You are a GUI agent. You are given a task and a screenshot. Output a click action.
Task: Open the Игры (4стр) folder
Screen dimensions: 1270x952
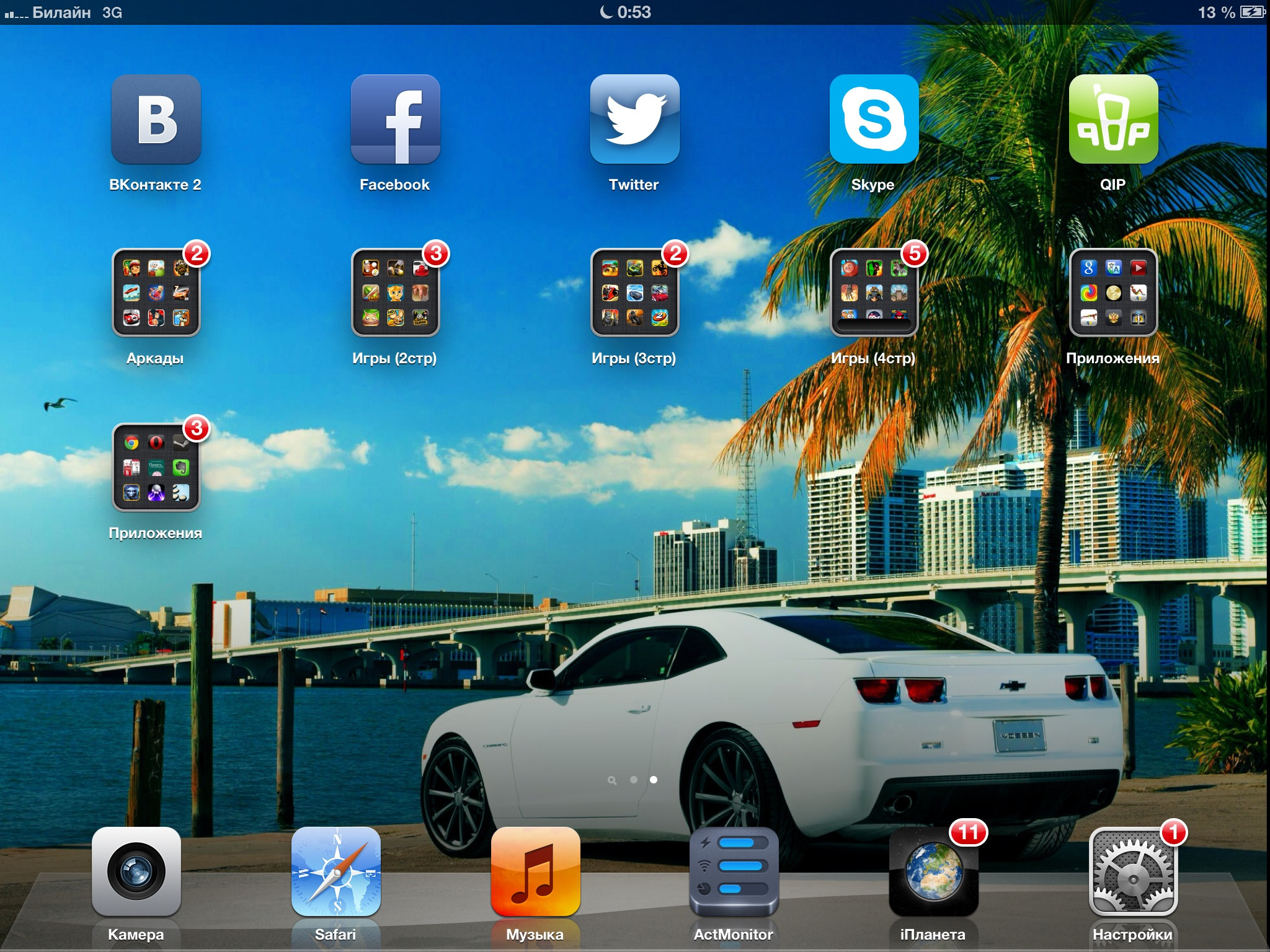(874, 293)
